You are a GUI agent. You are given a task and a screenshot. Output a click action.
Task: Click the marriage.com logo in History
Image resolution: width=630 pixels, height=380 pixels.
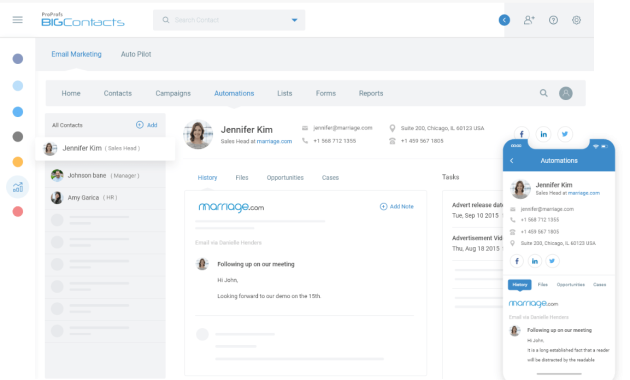tap(231, 207)
